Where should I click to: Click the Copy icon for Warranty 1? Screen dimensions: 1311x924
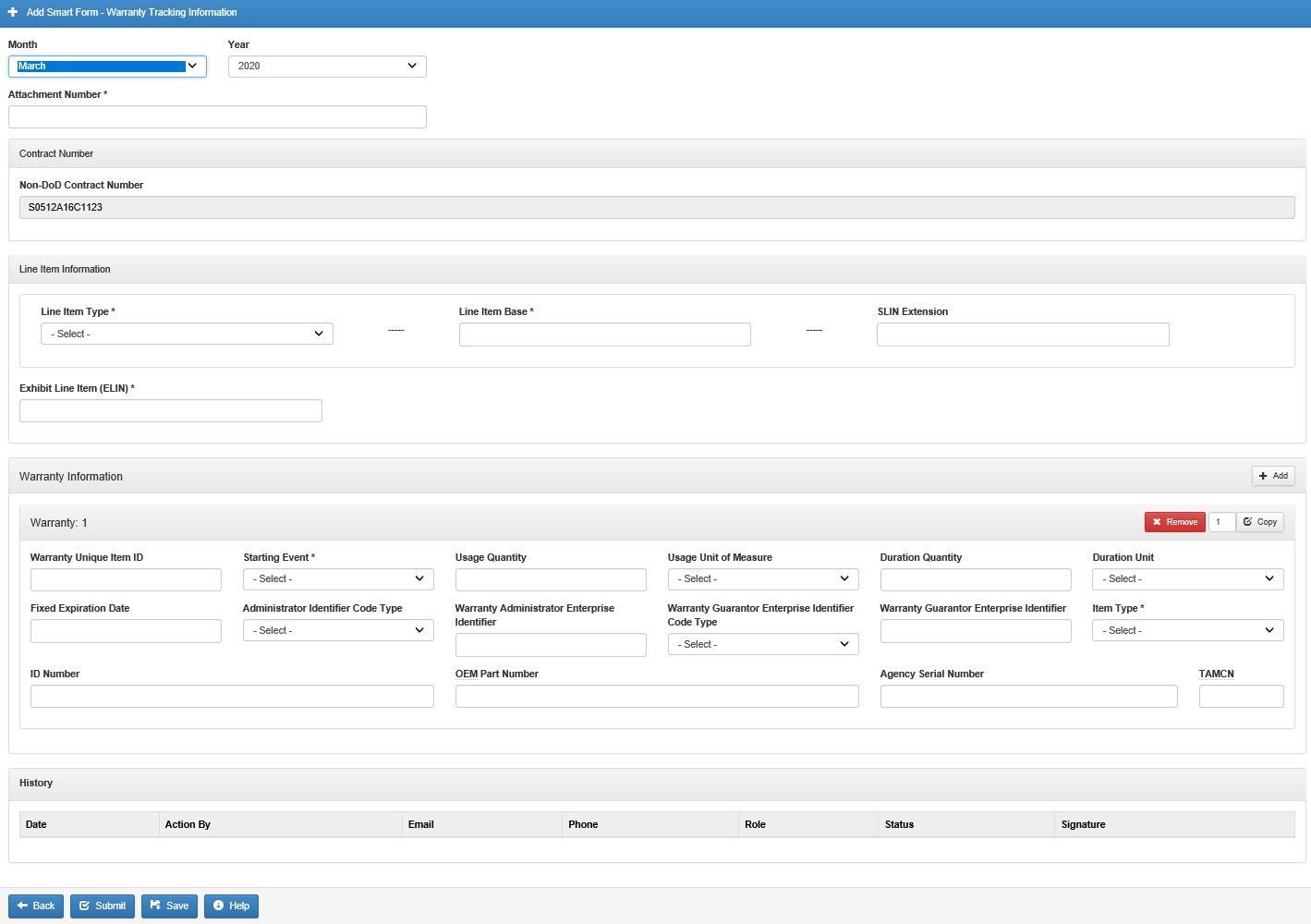point(1246,522)
